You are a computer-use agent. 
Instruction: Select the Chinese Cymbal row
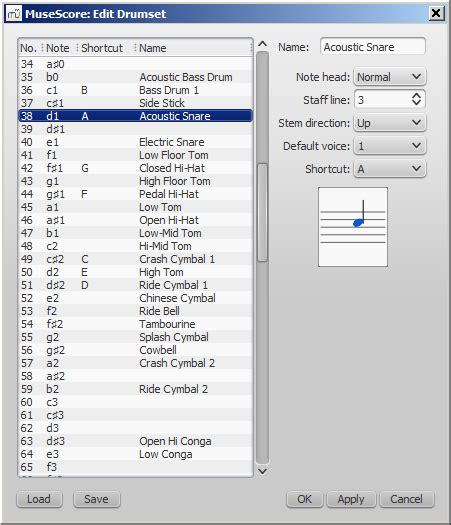tap(136, 298)
